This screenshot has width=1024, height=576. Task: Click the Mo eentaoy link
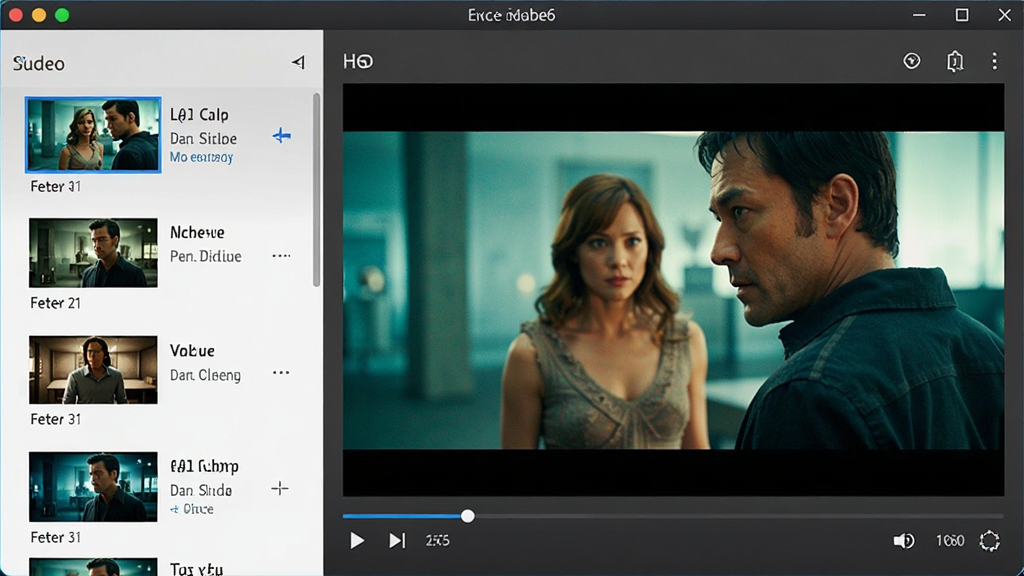201,157
